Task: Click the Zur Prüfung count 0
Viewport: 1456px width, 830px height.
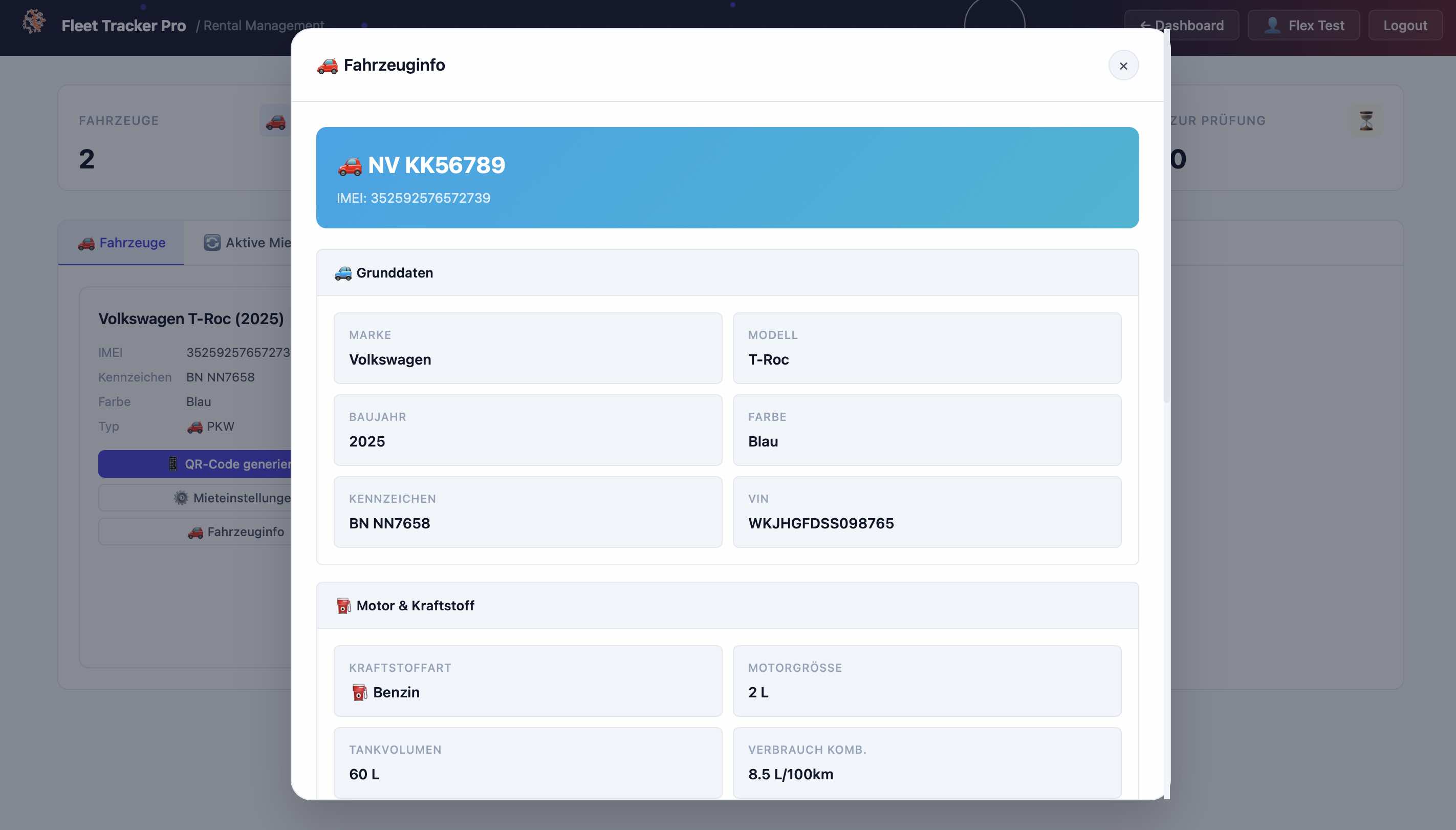Action: [x=1178, y=159]
